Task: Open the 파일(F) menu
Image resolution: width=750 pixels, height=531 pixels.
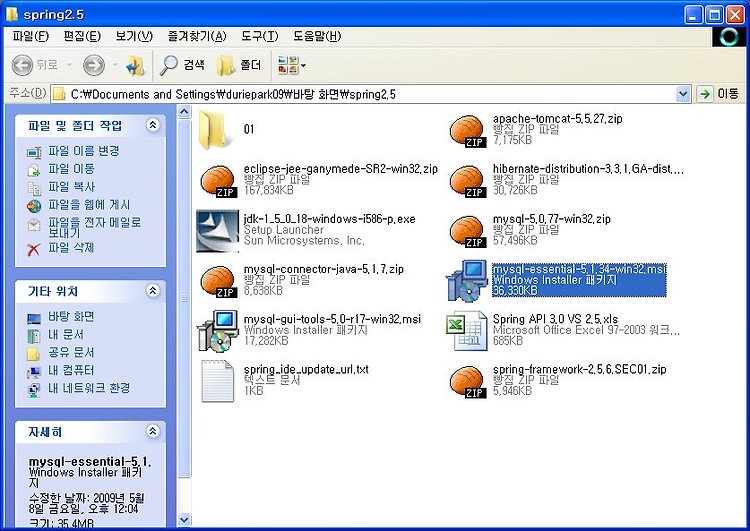Action: coord(31,36)
